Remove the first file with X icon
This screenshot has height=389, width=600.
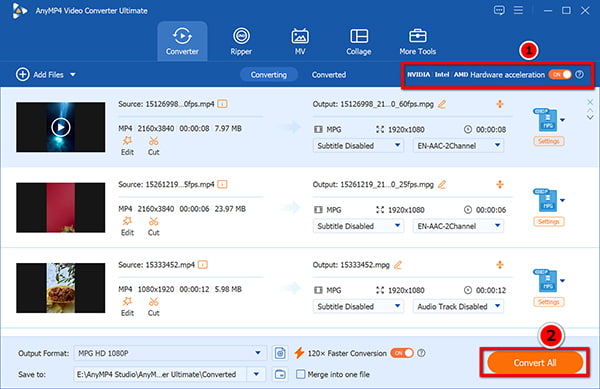coord(590,102)
